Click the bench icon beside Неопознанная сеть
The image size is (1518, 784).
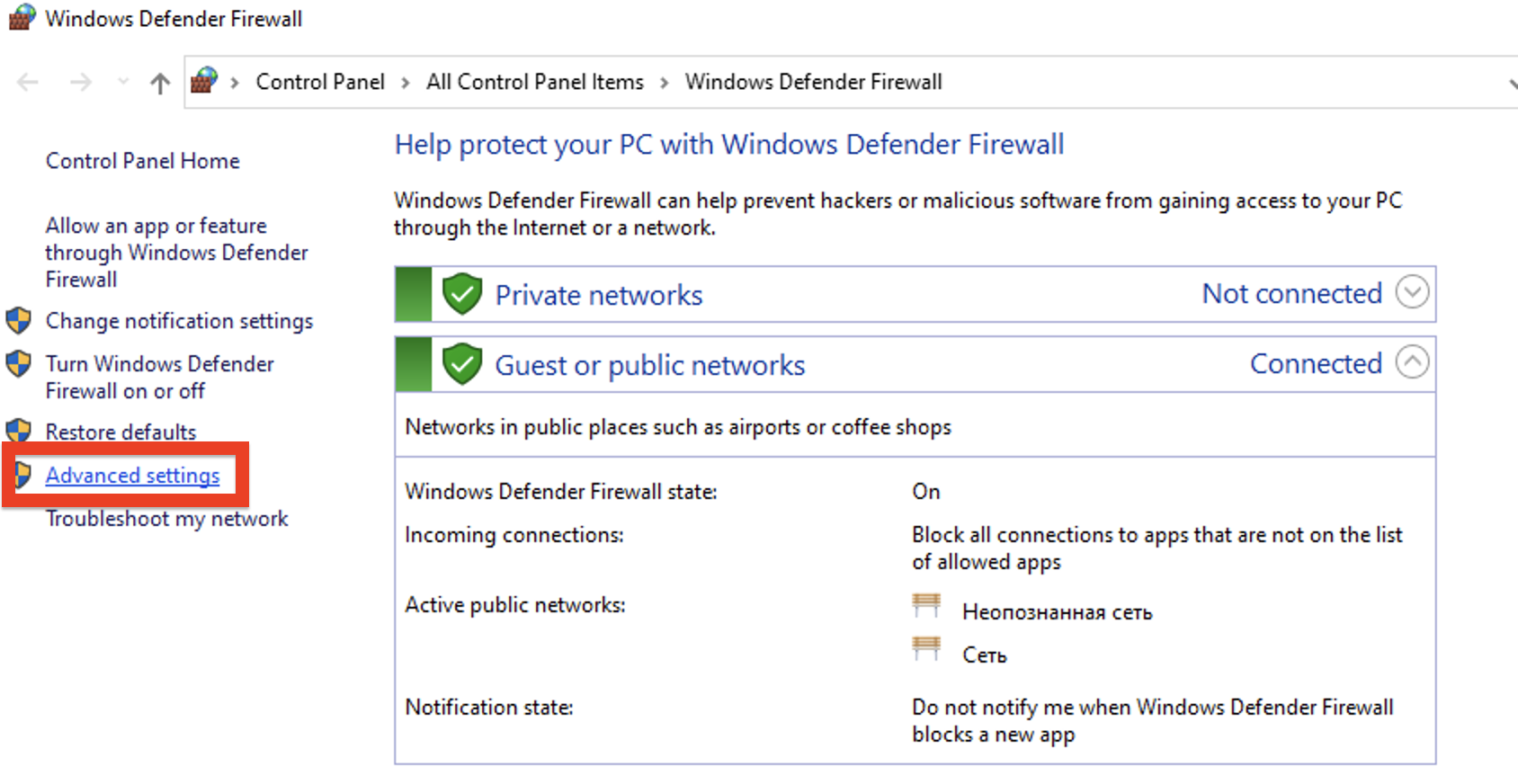[926, 605]
